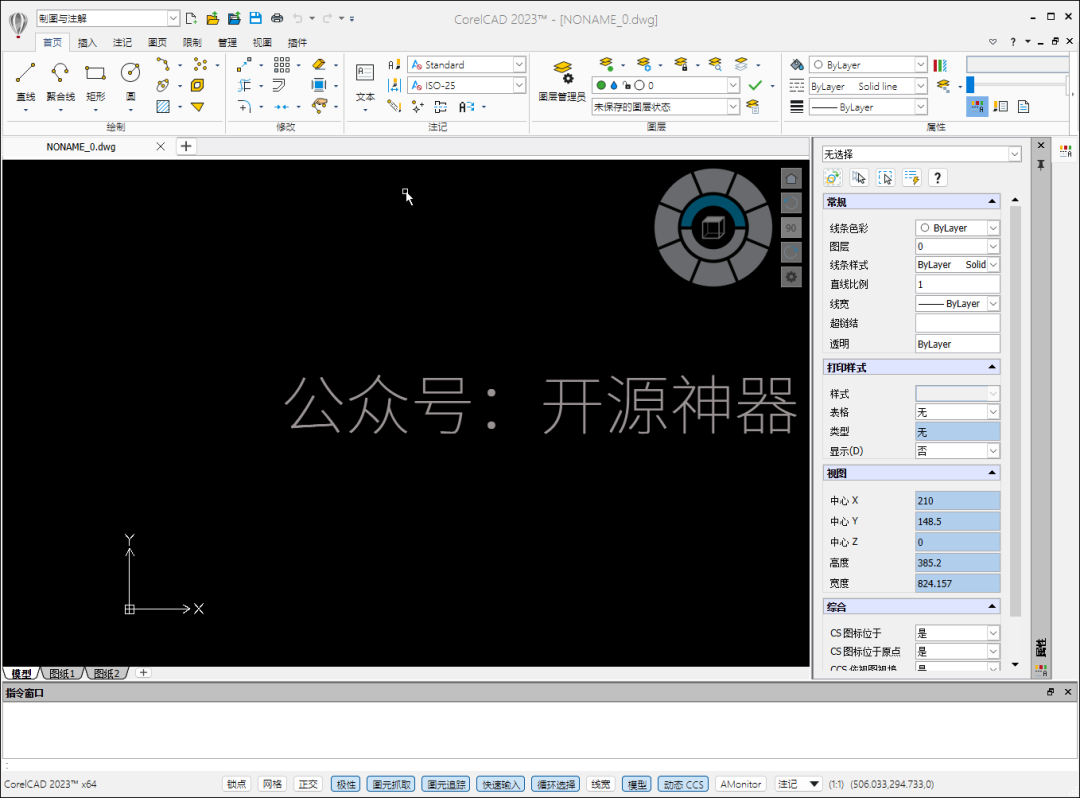
Task: Click the open folder icon in quick access bar
Action: coord(213,18)
